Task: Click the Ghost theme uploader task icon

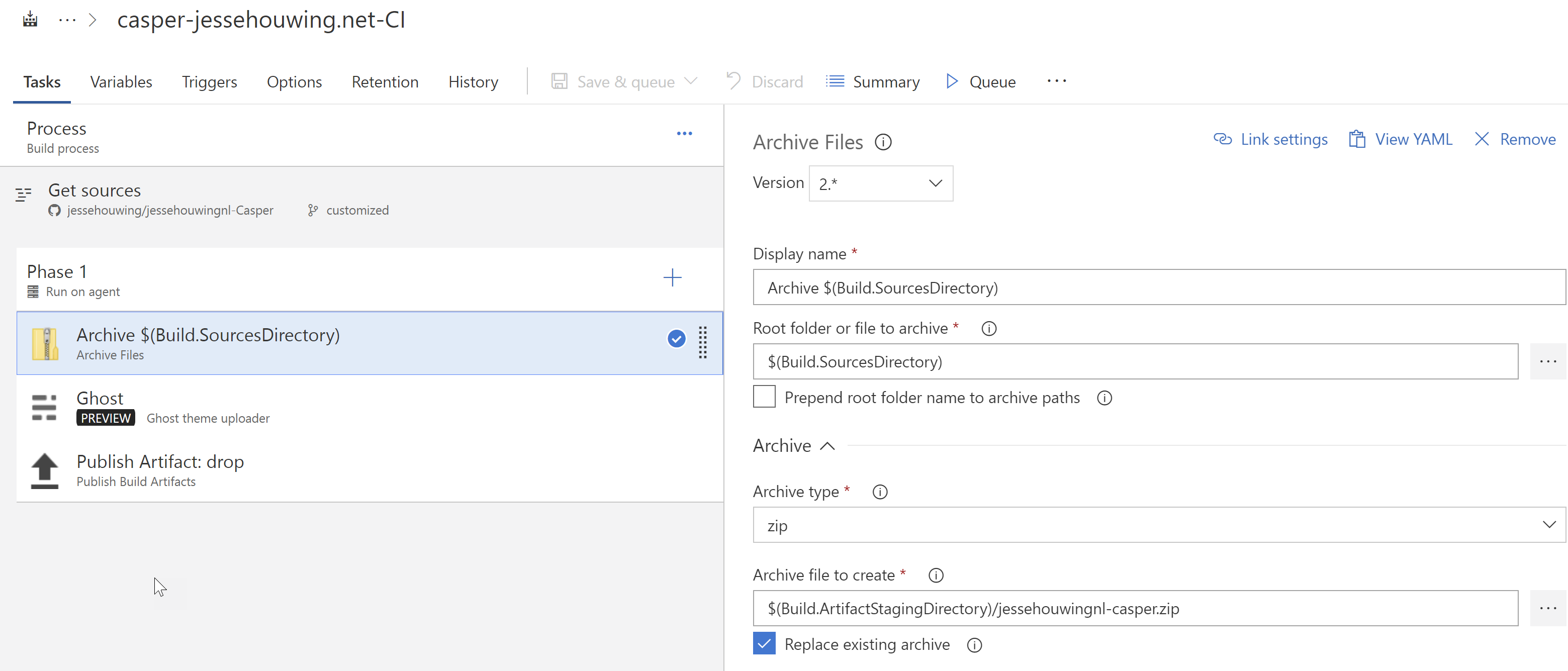Action: click(44, 407)
